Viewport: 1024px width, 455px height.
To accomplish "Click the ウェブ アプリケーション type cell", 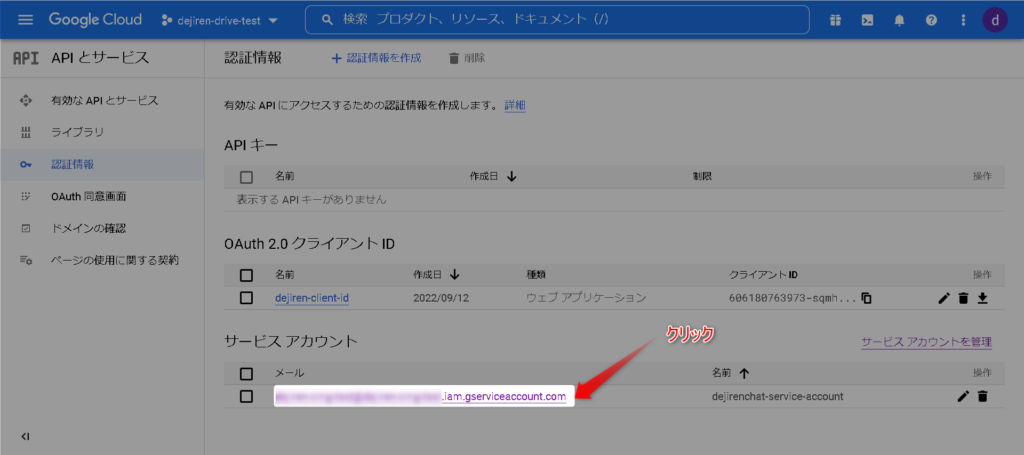I will 586,298.
